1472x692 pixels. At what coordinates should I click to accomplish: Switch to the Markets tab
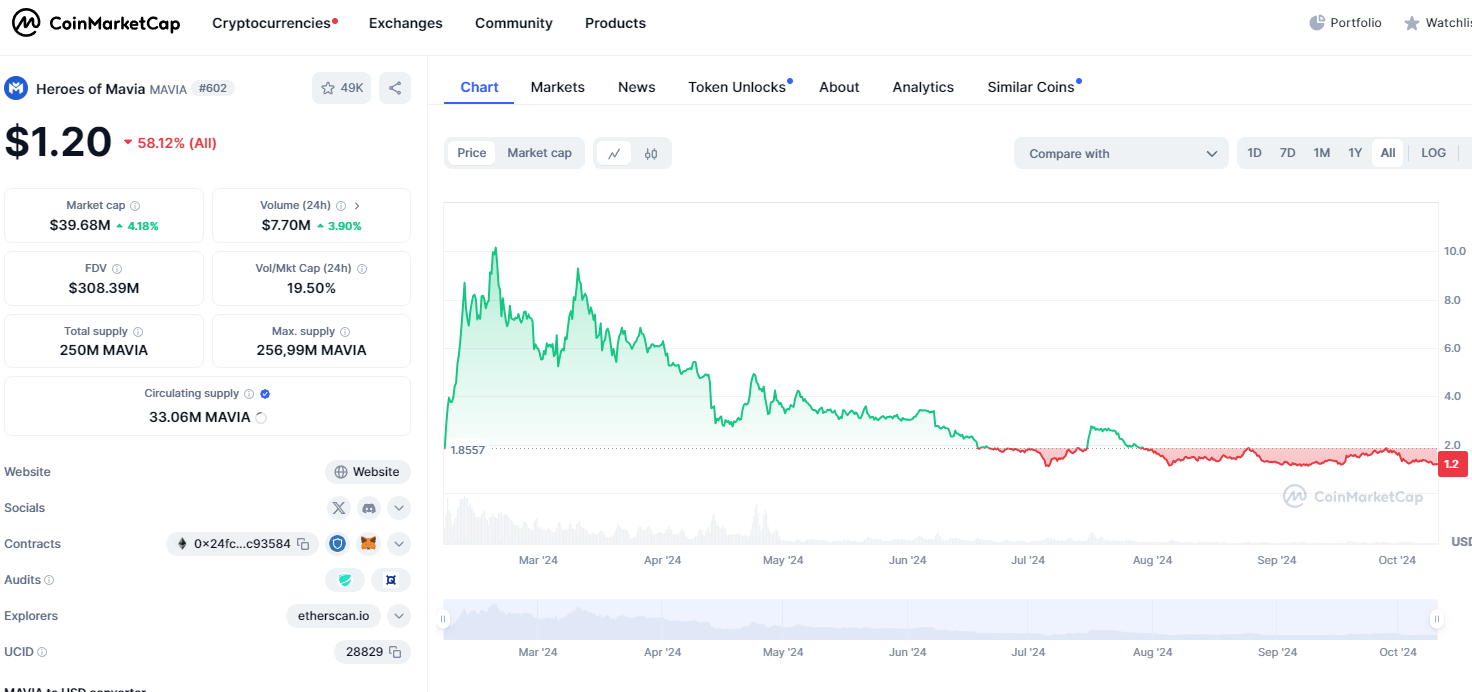[557, 87]
